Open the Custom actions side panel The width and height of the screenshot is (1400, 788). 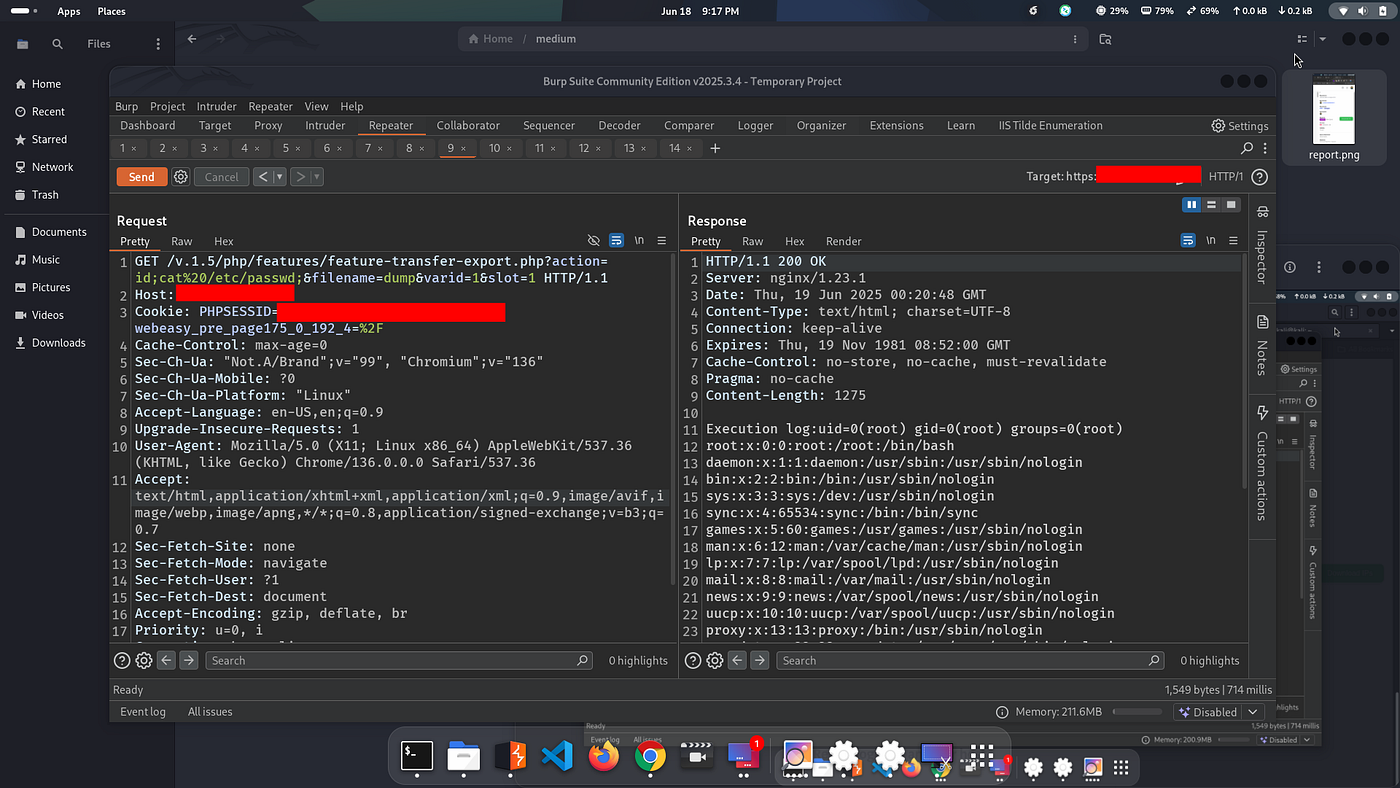pos(1262,463)
